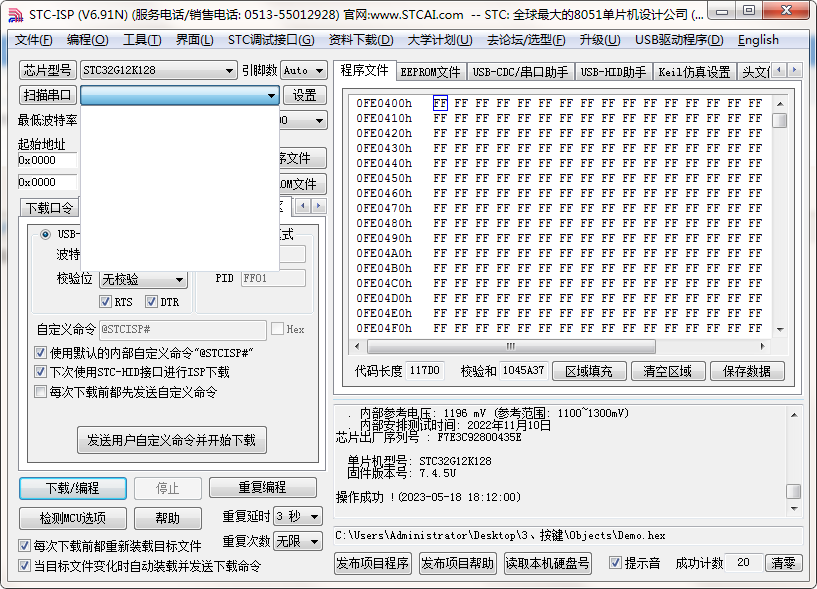Viewport: 817px width, 589px height.
Task: Switch to the USB-HID助手 tab
Action: (x=613, y=72)
